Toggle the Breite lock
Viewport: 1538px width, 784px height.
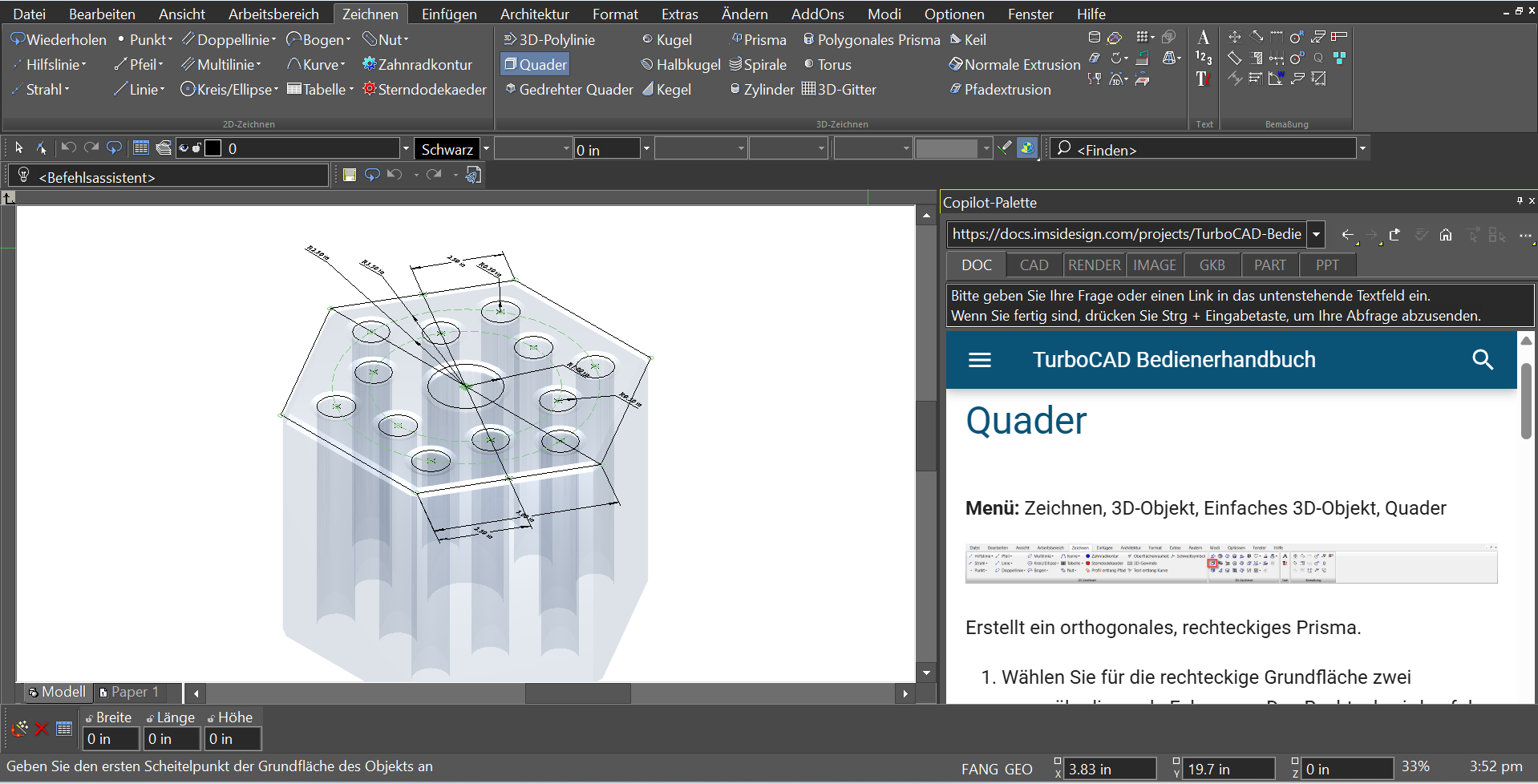point(89,718)
